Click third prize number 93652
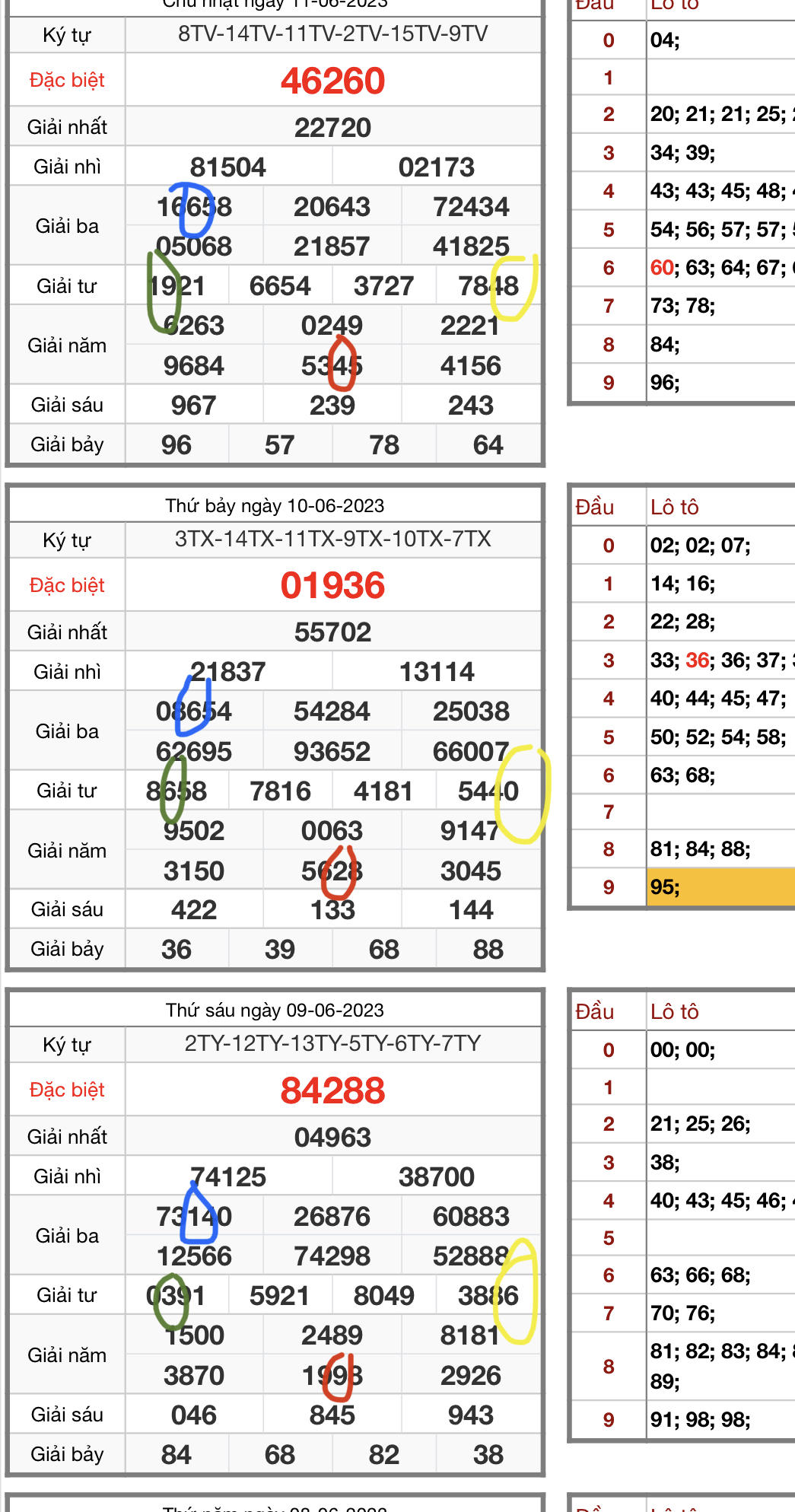795x1512 pixels. (332, 751)
